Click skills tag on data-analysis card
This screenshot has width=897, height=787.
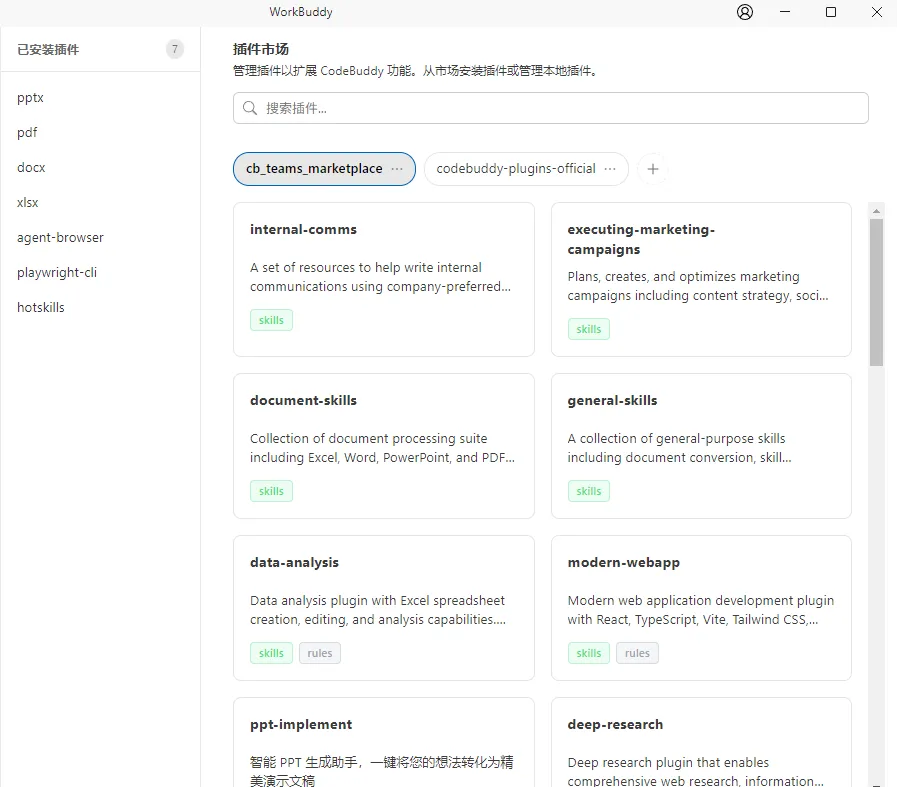[271, 653]
